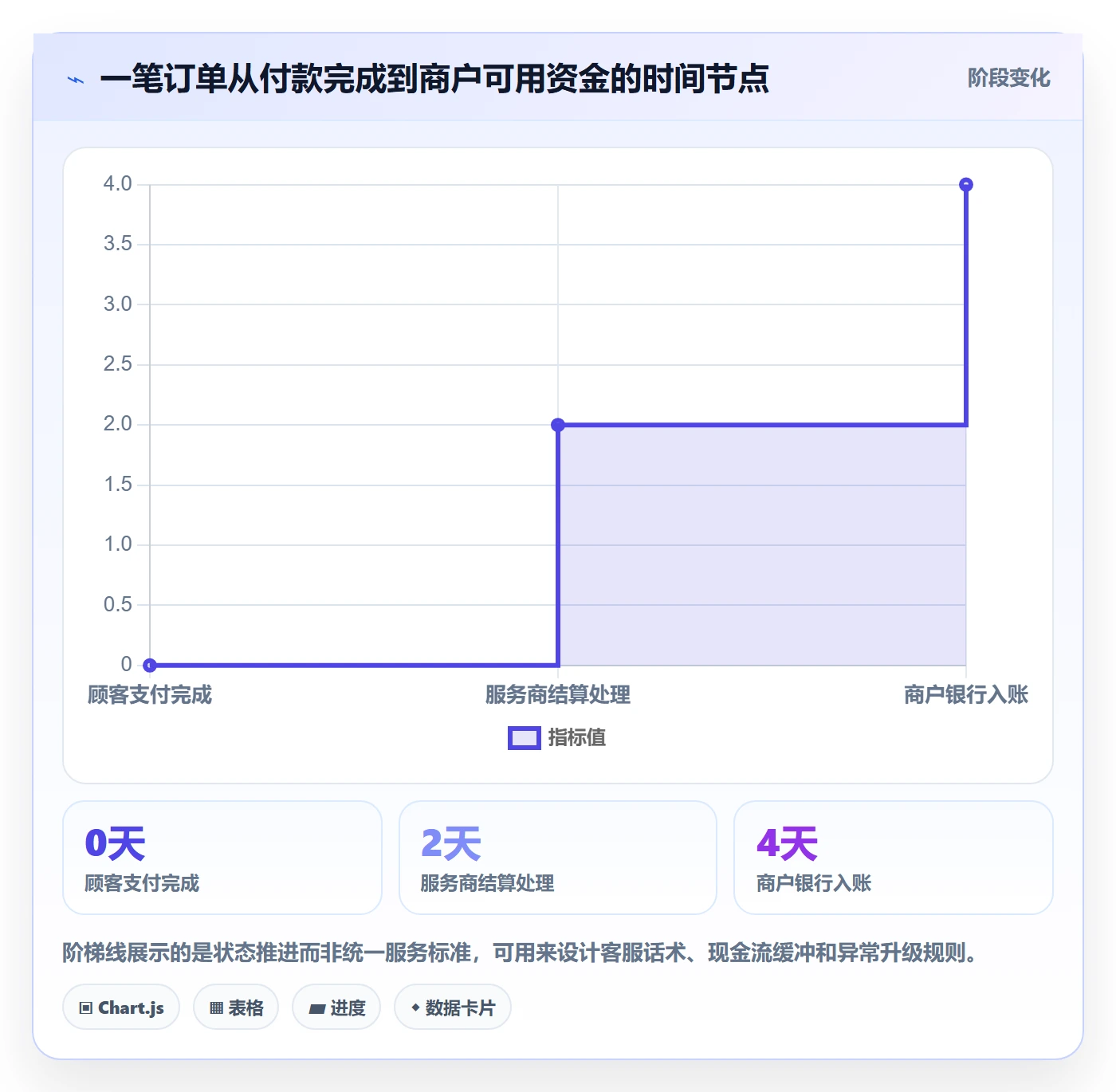Click the chart title 一笔订单从付款完成到商户可用资金的时间节点
The width and height of the screenshot is (1116, 1092).
pos(434,79)
